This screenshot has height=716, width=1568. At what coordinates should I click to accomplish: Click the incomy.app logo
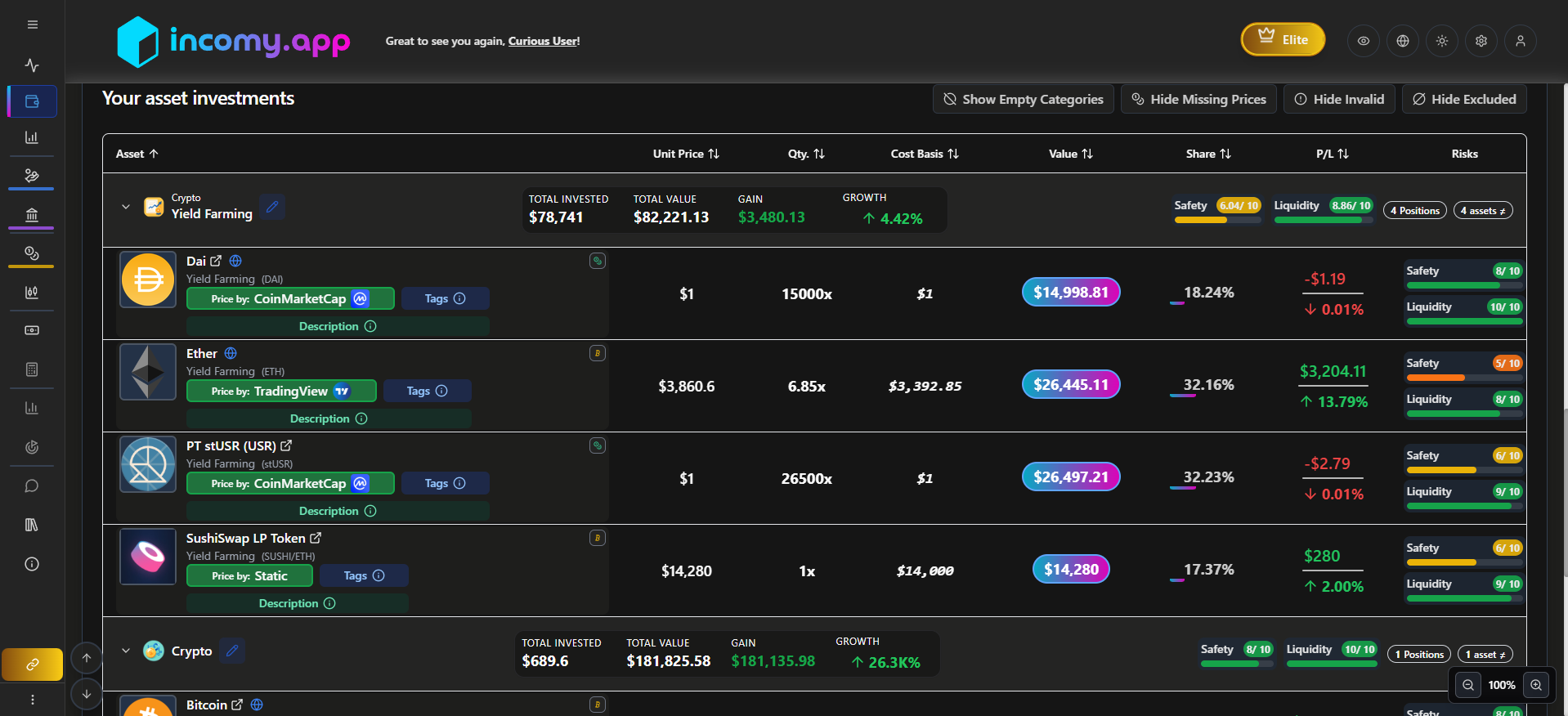(x=234, y=41)
